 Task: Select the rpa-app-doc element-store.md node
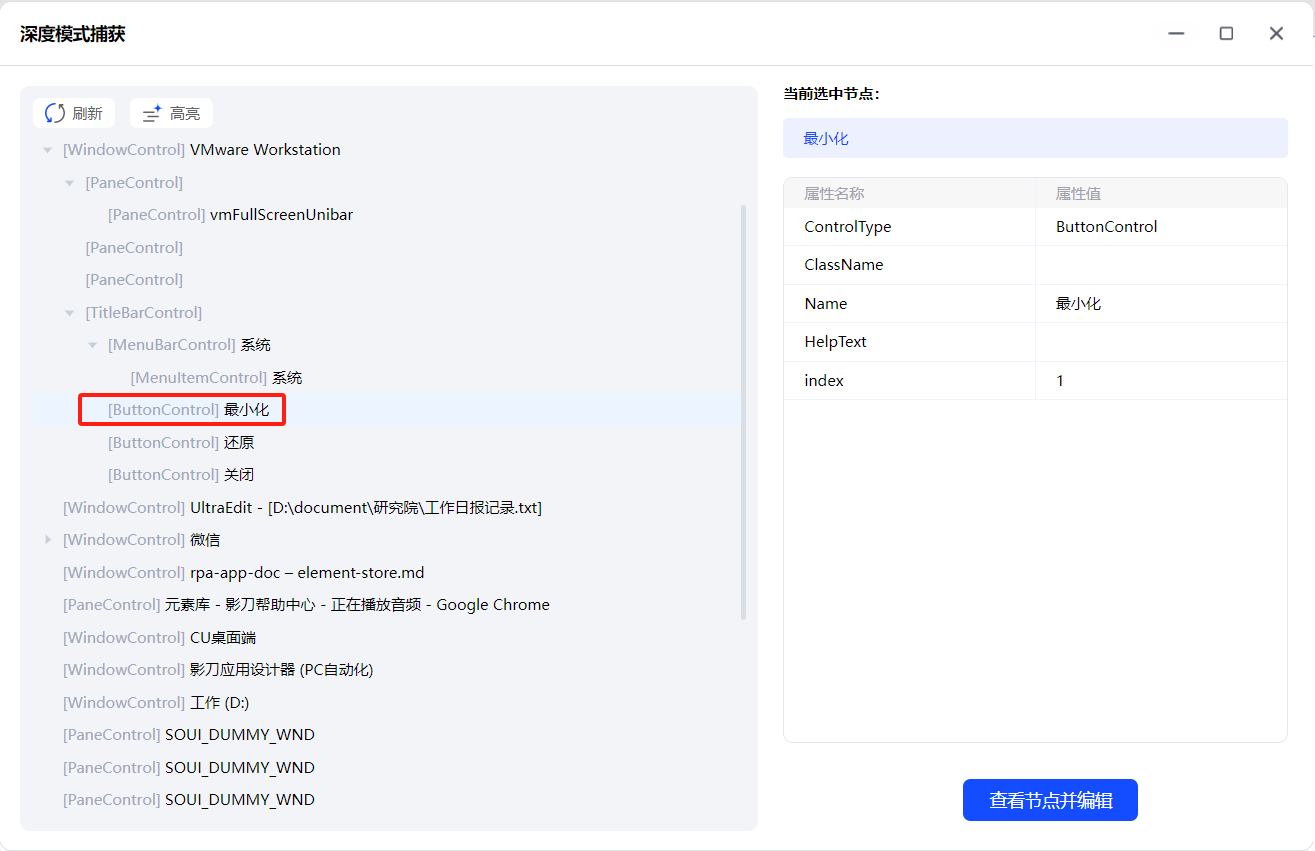pyautogui.click(x=243, y=573)
